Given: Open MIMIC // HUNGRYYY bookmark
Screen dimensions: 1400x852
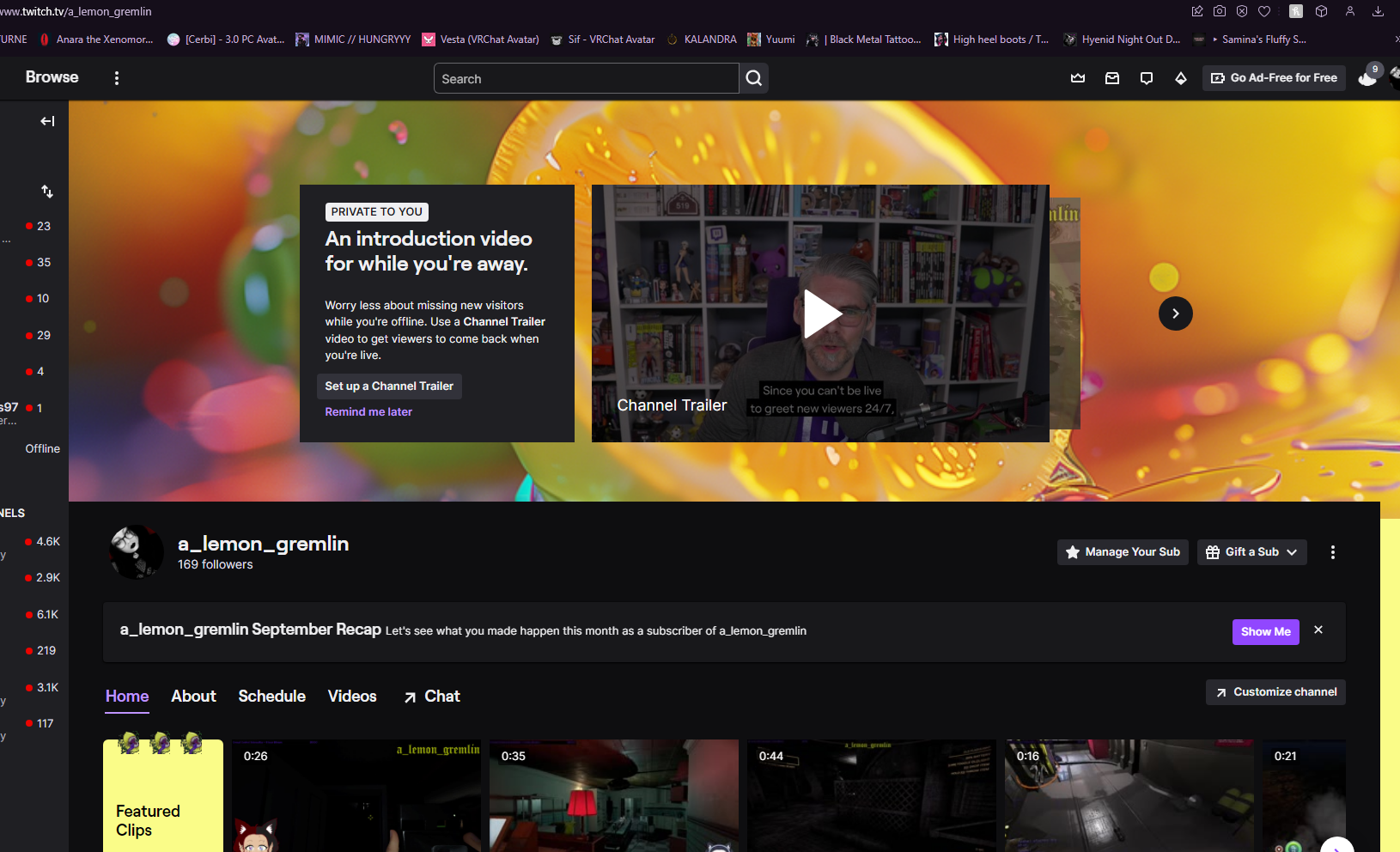Looking at the screenshot, I should point(353,40).
